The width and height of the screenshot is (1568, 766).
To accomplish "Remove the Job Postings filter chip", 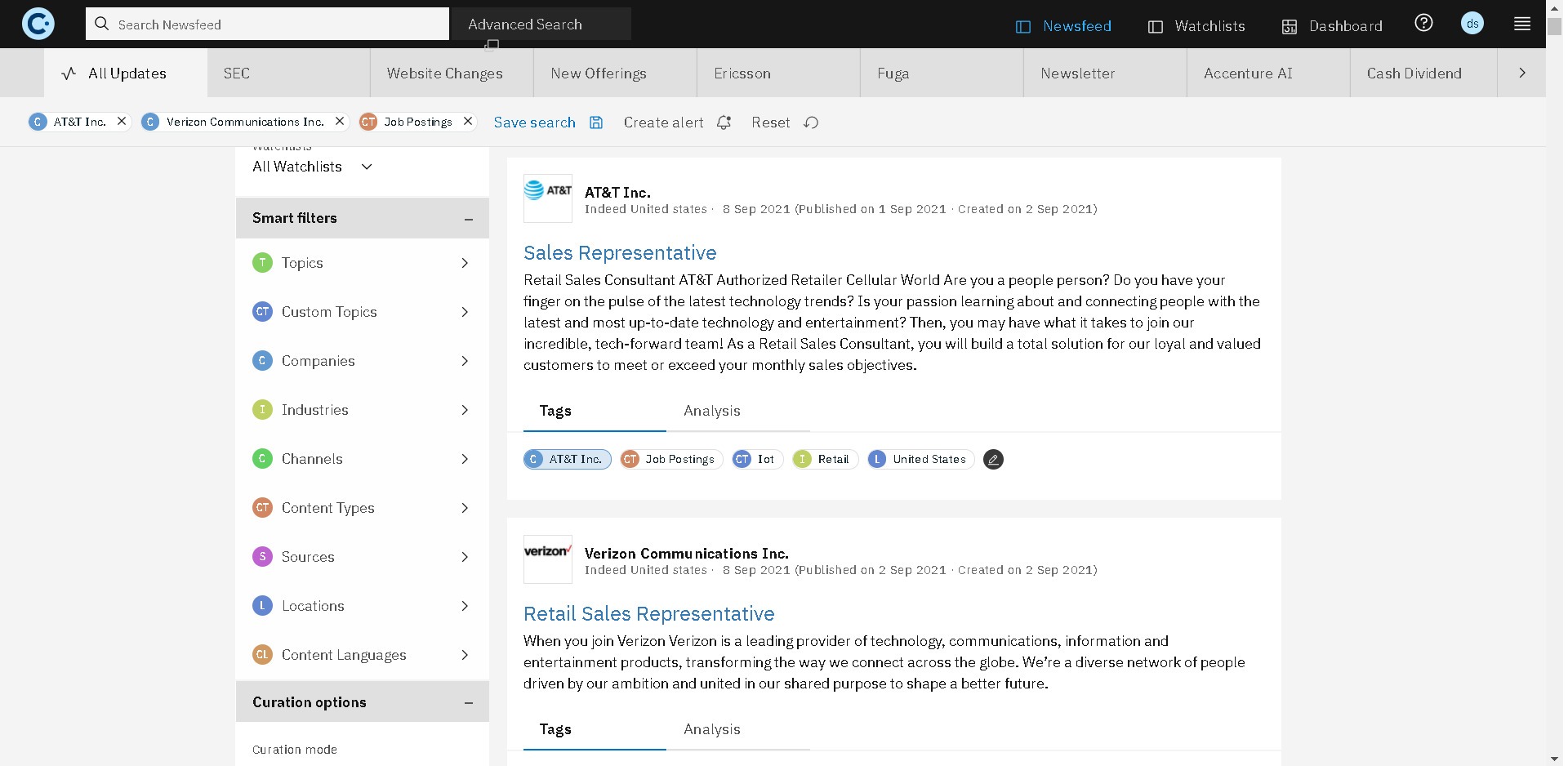I will (x=468, y=121).
